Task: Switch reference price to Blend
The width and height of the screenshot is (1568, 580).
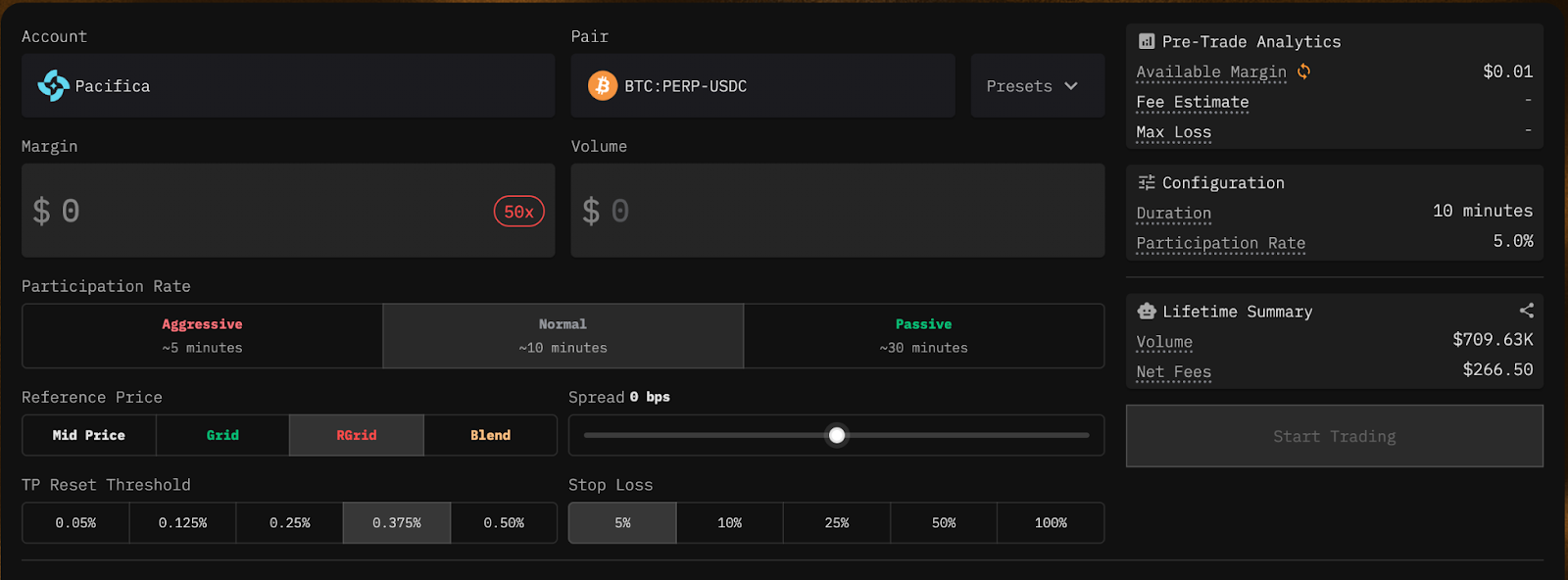Action: pos(490,435)
